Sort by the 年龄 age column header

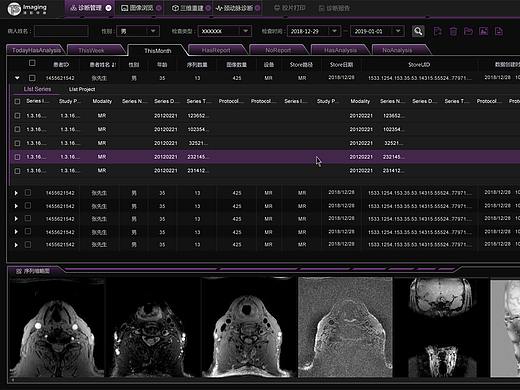(162, 65)
